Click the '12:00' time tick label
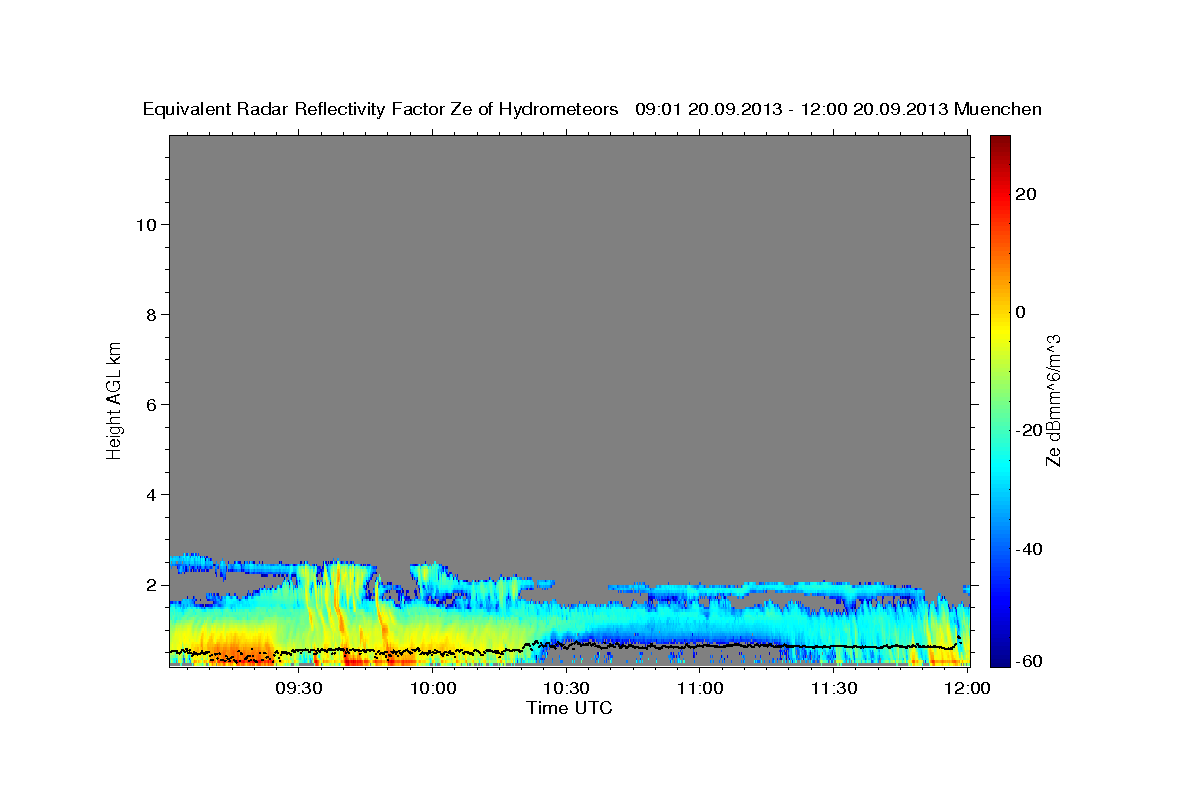This screenshot has height=800, width=1200. tap(966, 689)
